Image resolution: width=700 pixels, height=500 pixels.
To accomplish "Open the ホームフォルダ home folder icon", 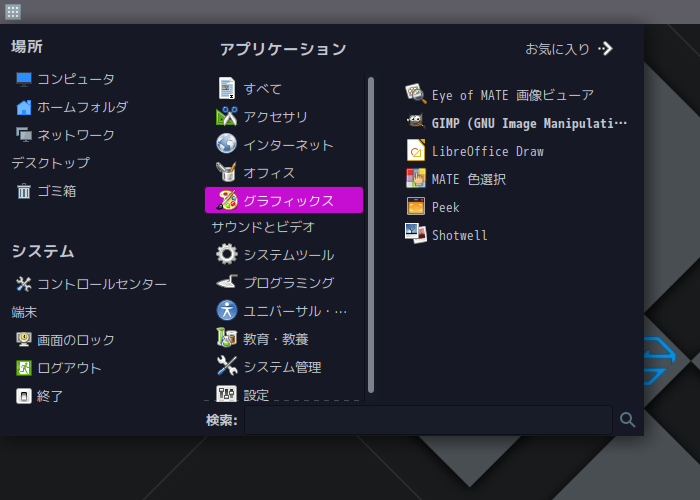I will tap(24, 107).
